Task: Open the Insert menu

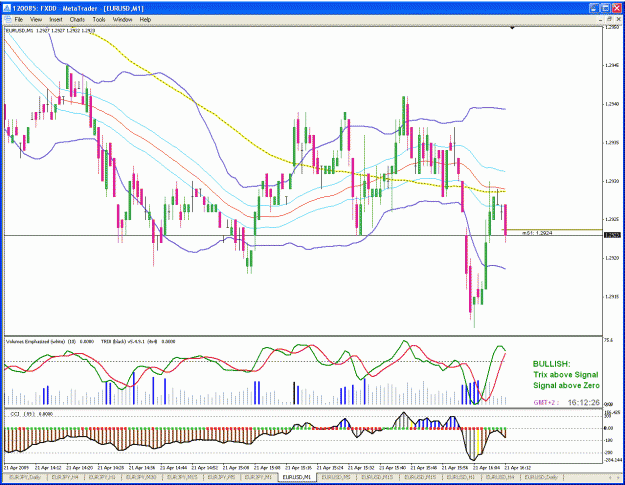Action: point(56,19)
